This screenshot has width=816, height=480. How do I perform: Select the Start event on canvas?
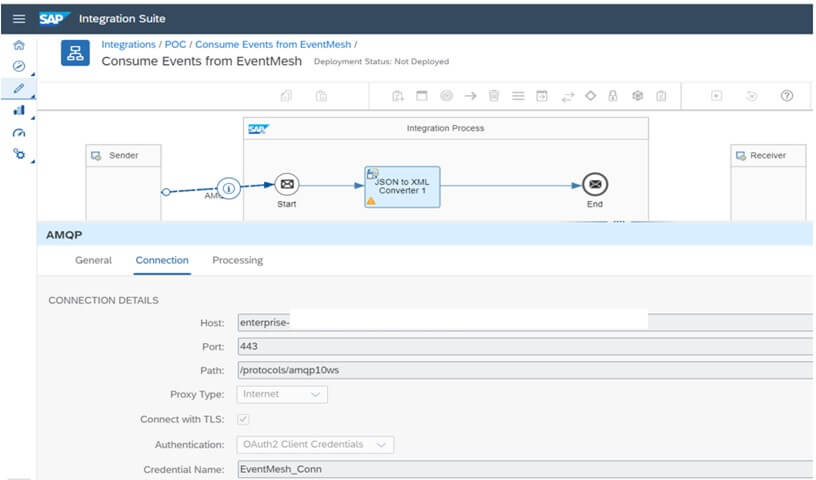(x=287, y=184)
